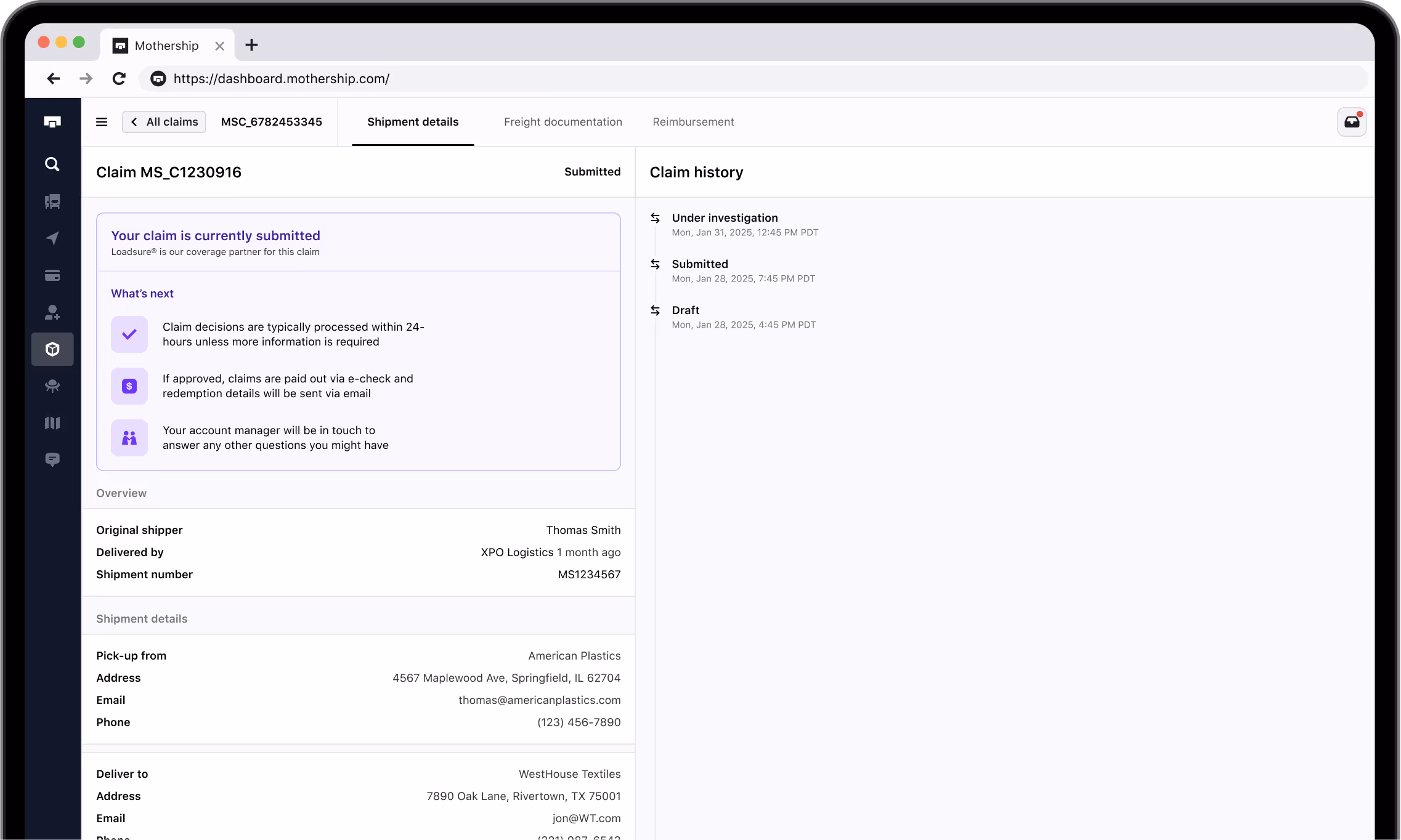Open the hamburger menu beside All claims

pos(102,121)
